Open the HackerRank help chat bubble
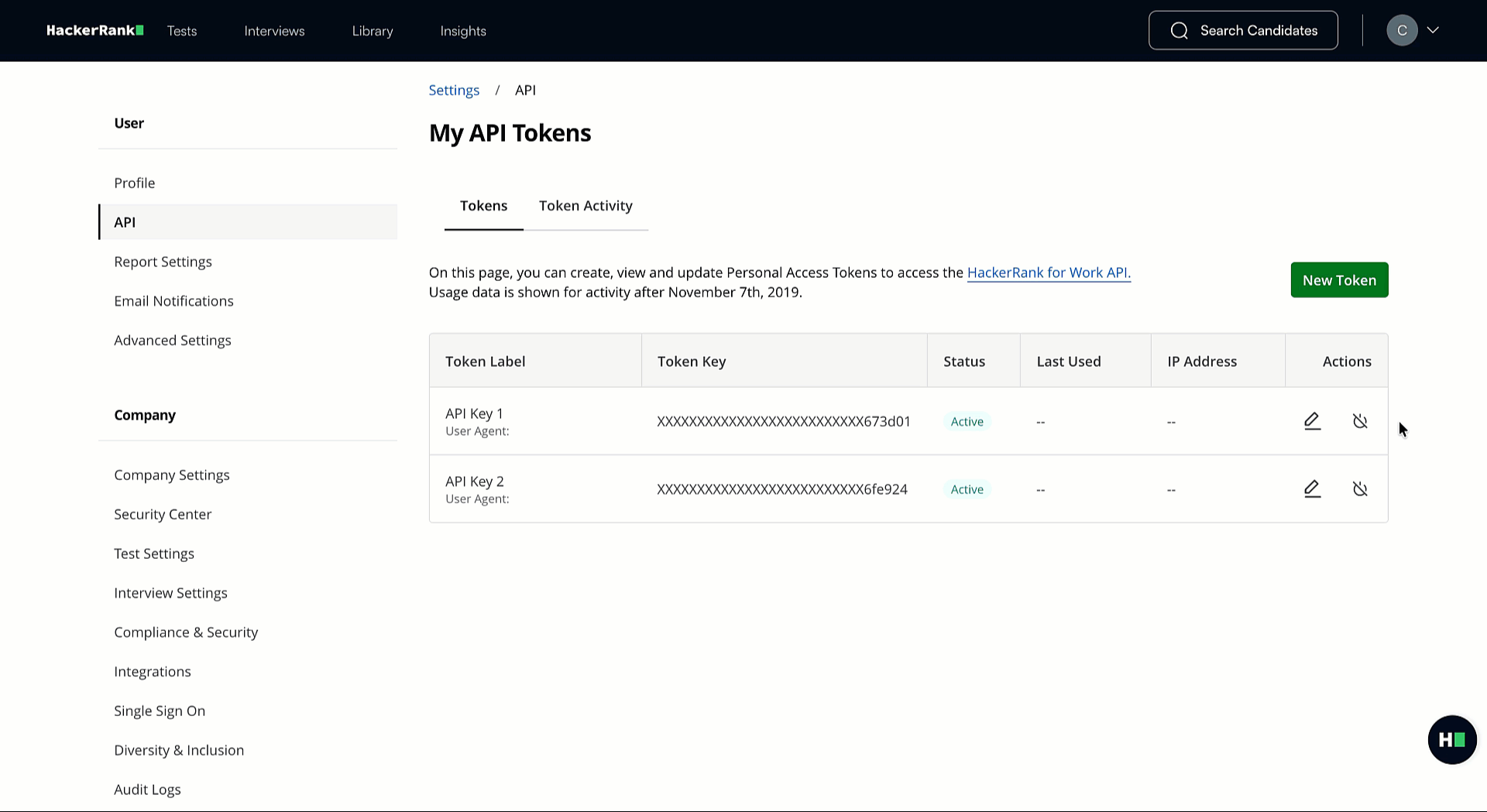 pos(1452,740)
